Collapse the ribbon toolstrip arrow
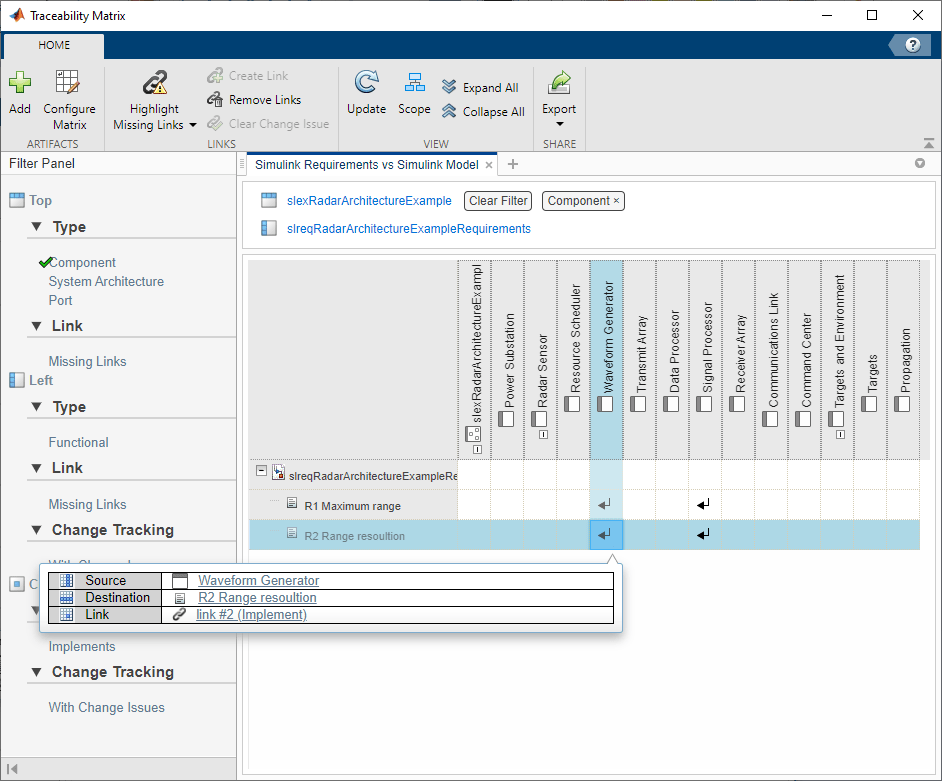Viewport: 942px width, 781px height. [929, 144]
